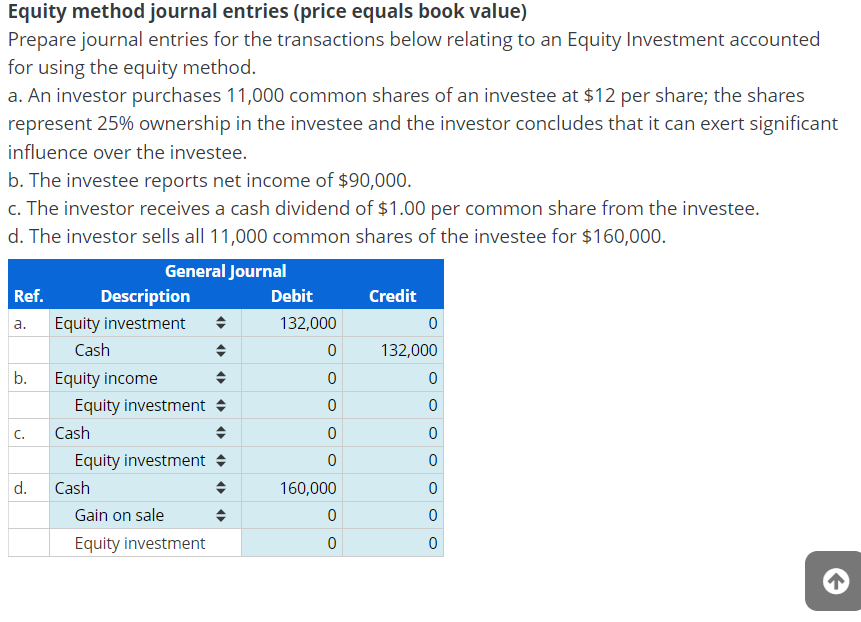Select the General Journal header row

(x=225, y=271)
